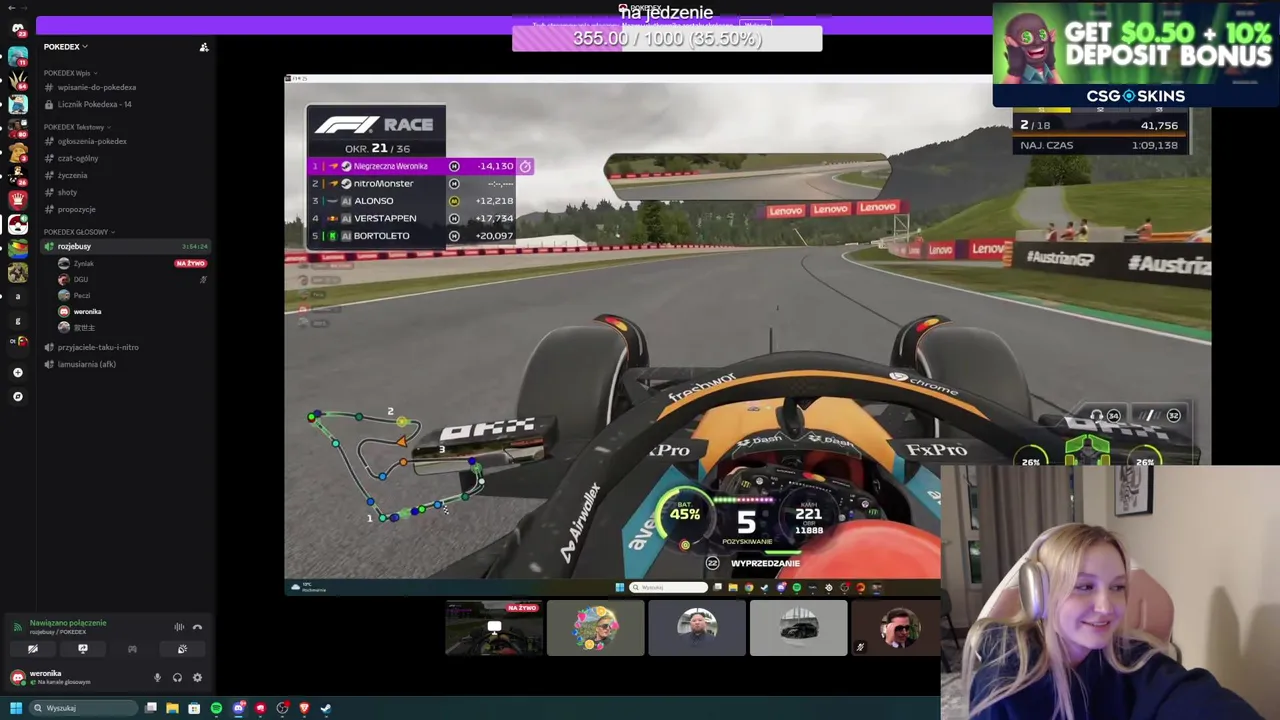This screenshot has width=1280, height=720.
Task: Open Steam from the taskbar
Action: pos(326,708)
